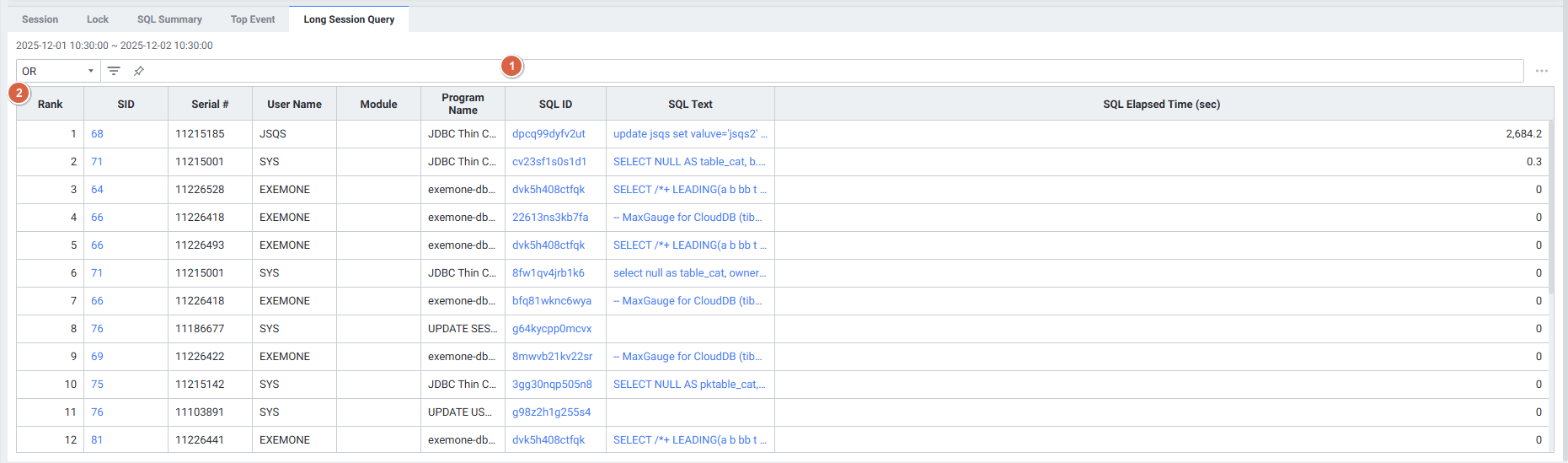Open SQL text starting 'update jsqs set'
The width and height of the screenshot is (1568, 463).
689,134
